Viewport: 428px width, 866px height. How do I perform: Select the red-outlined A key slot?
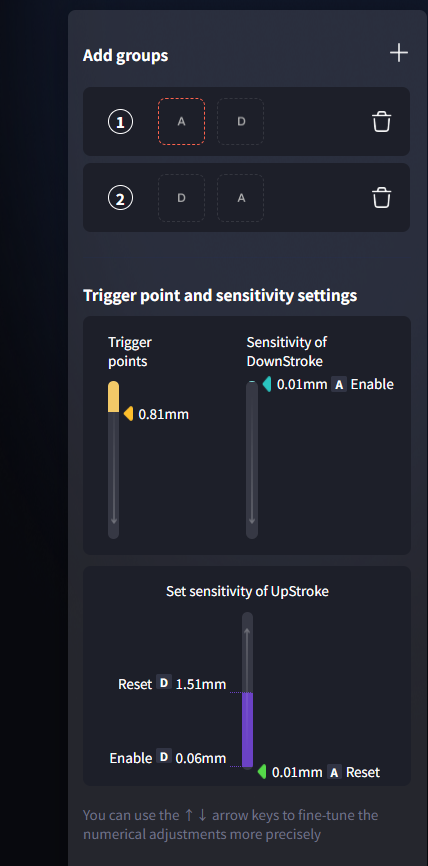pos(182,122)
